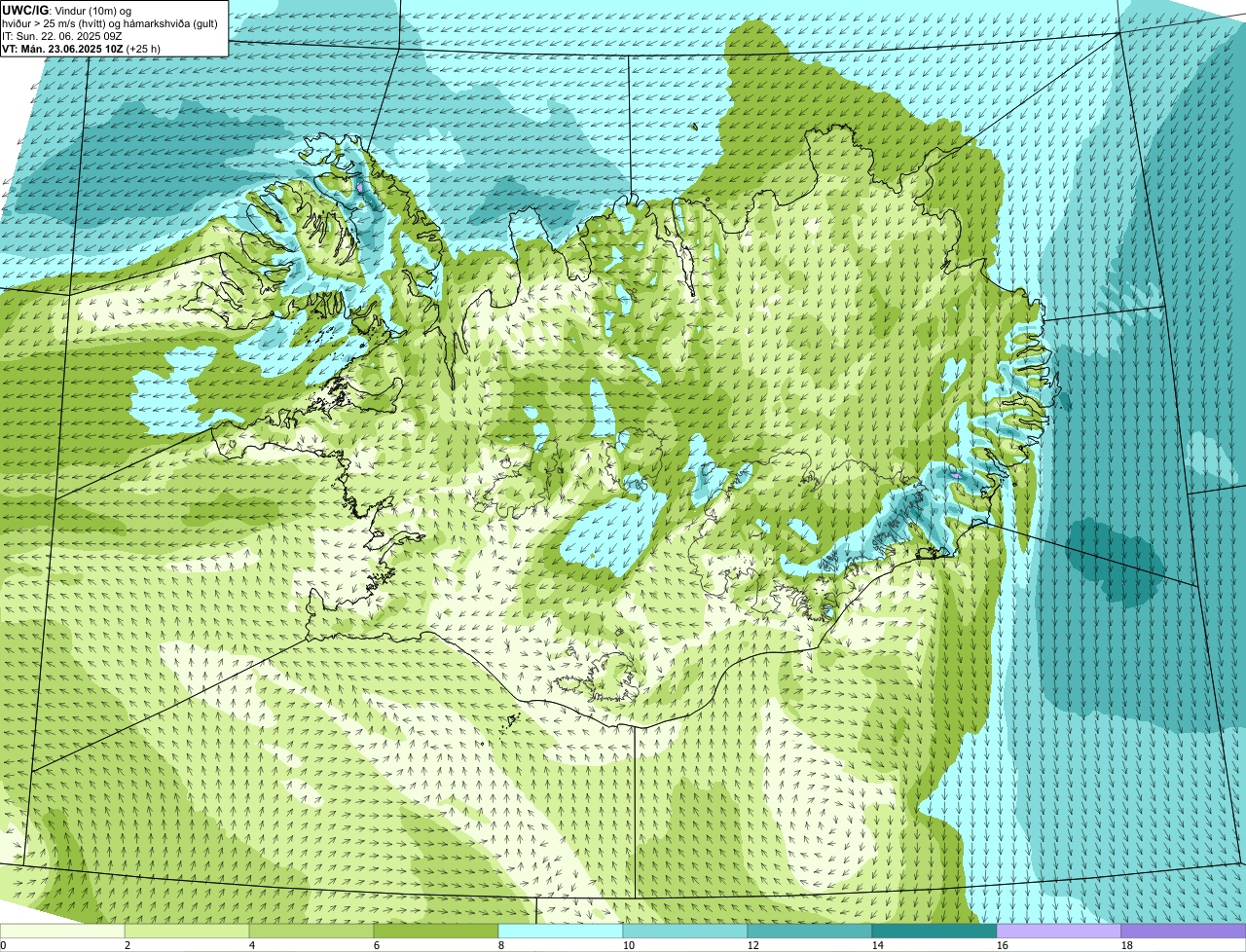The height and width of the screenshot is (952, 1246).
Task: Choose the teal swatch between 12 and 14
Action: tap(810, 932)
